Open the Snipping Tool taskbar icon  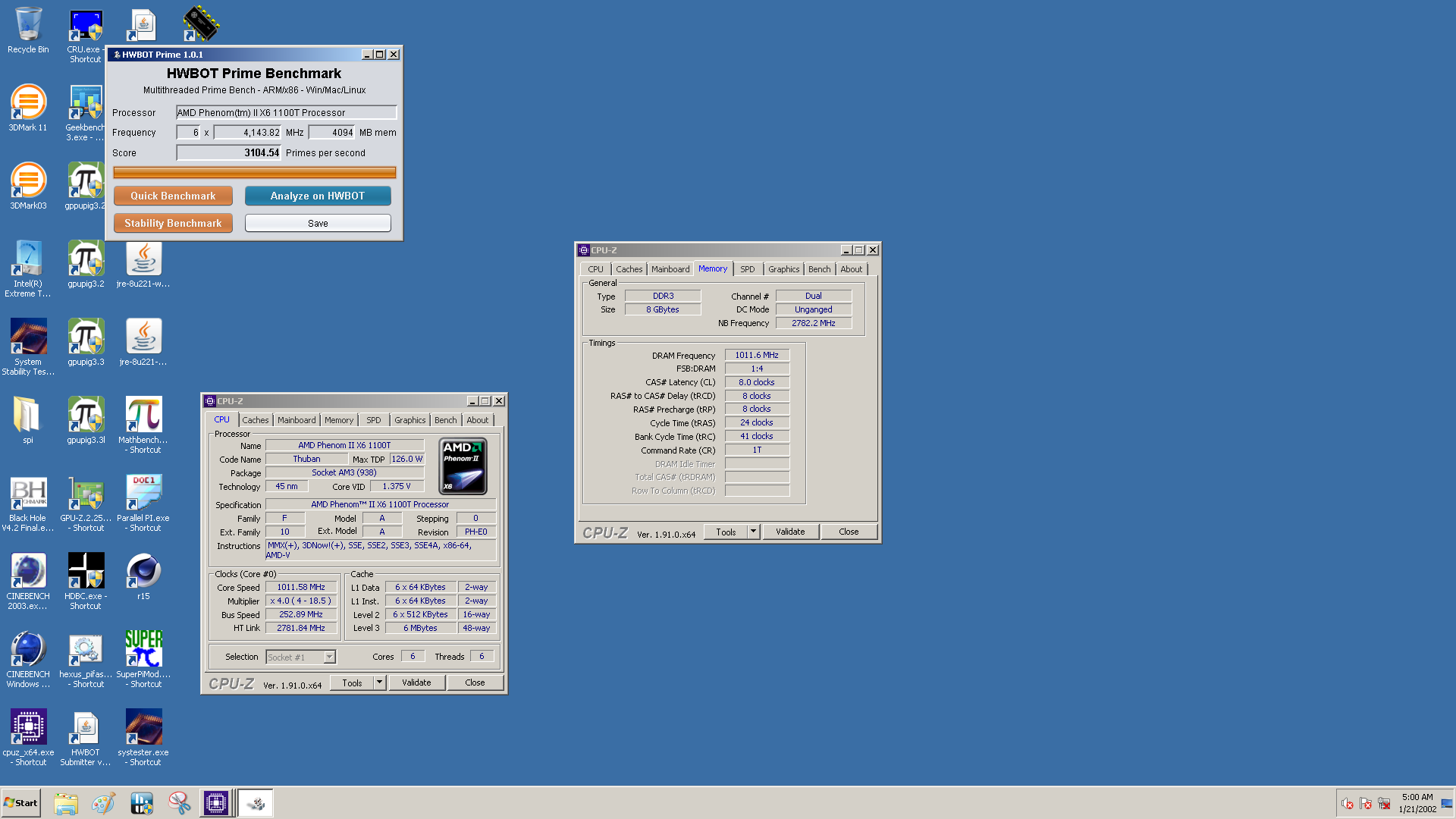tap(179, 803)
